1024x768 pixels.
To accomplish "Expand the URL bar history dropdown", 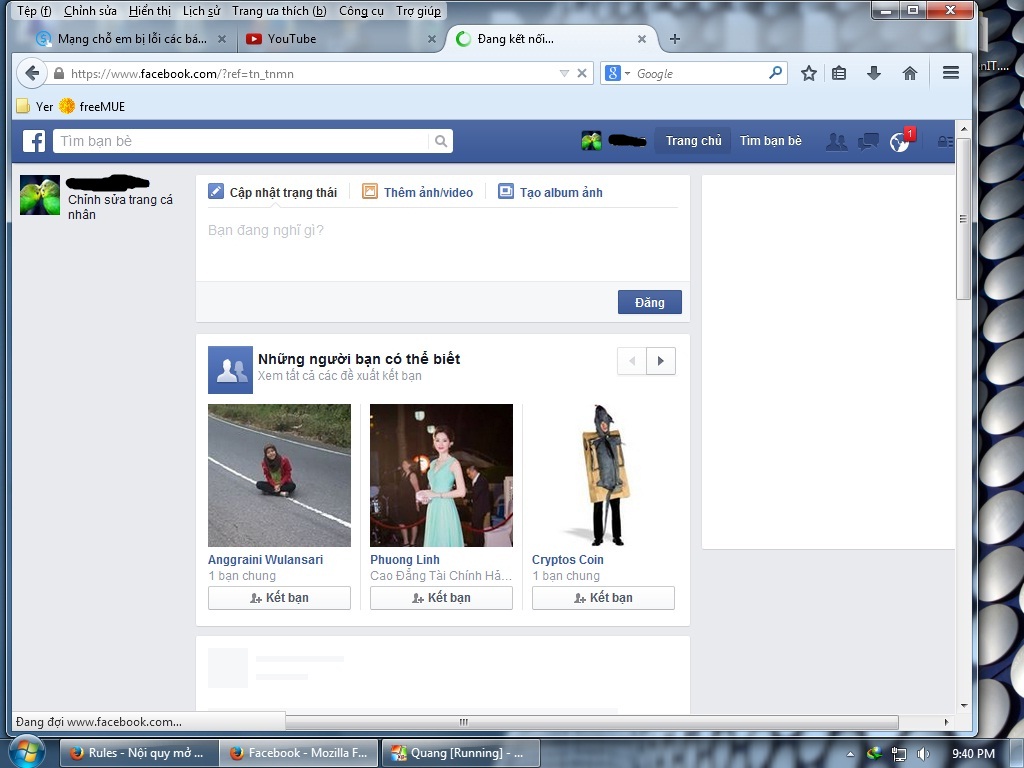I will (x=564, y=74).
